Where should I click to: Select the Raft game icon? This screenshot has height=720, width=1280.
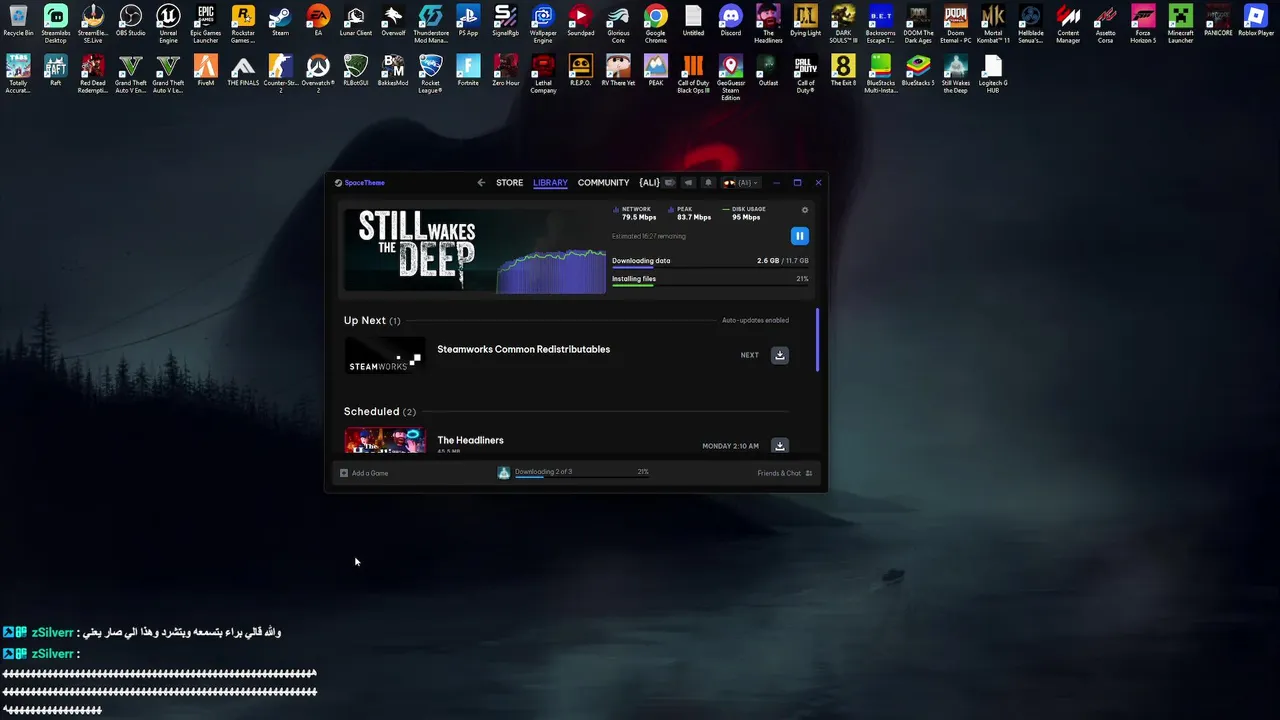(55, 71)
